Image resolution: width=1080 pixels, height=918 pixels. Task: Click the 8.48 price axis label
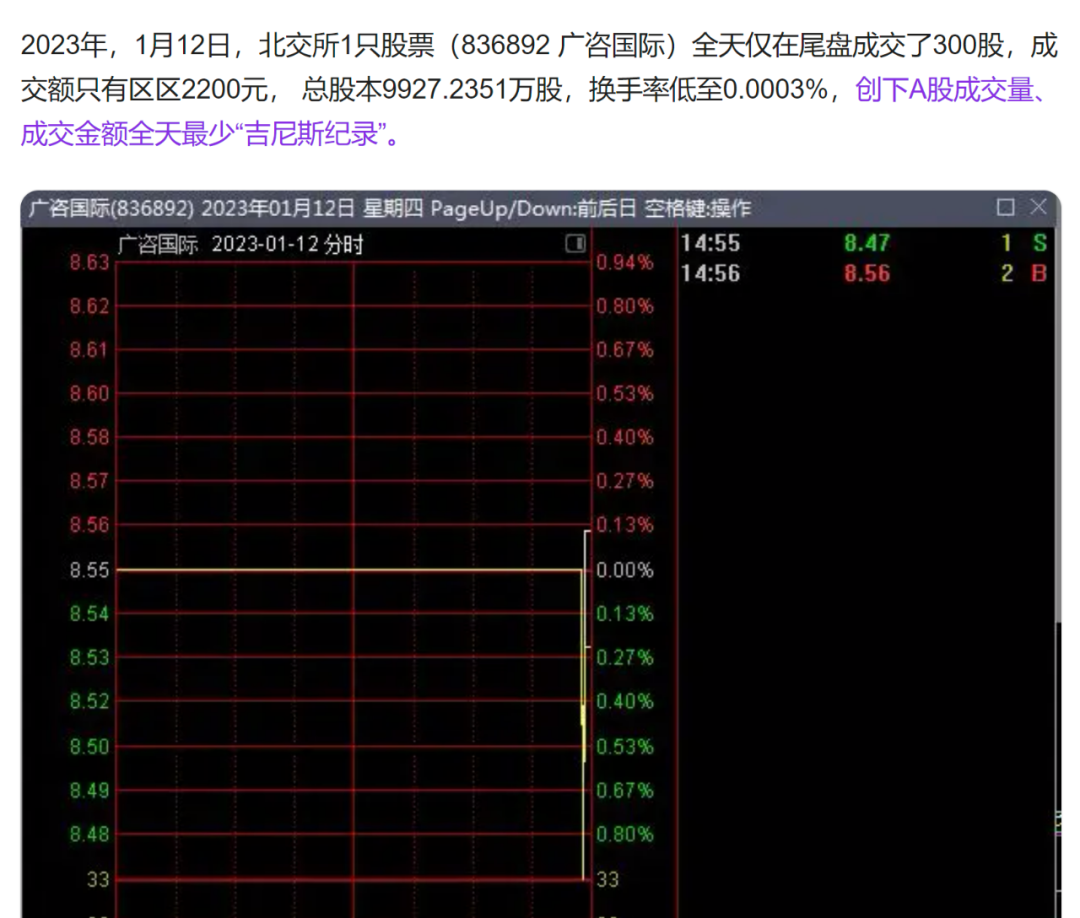(89, 835)
